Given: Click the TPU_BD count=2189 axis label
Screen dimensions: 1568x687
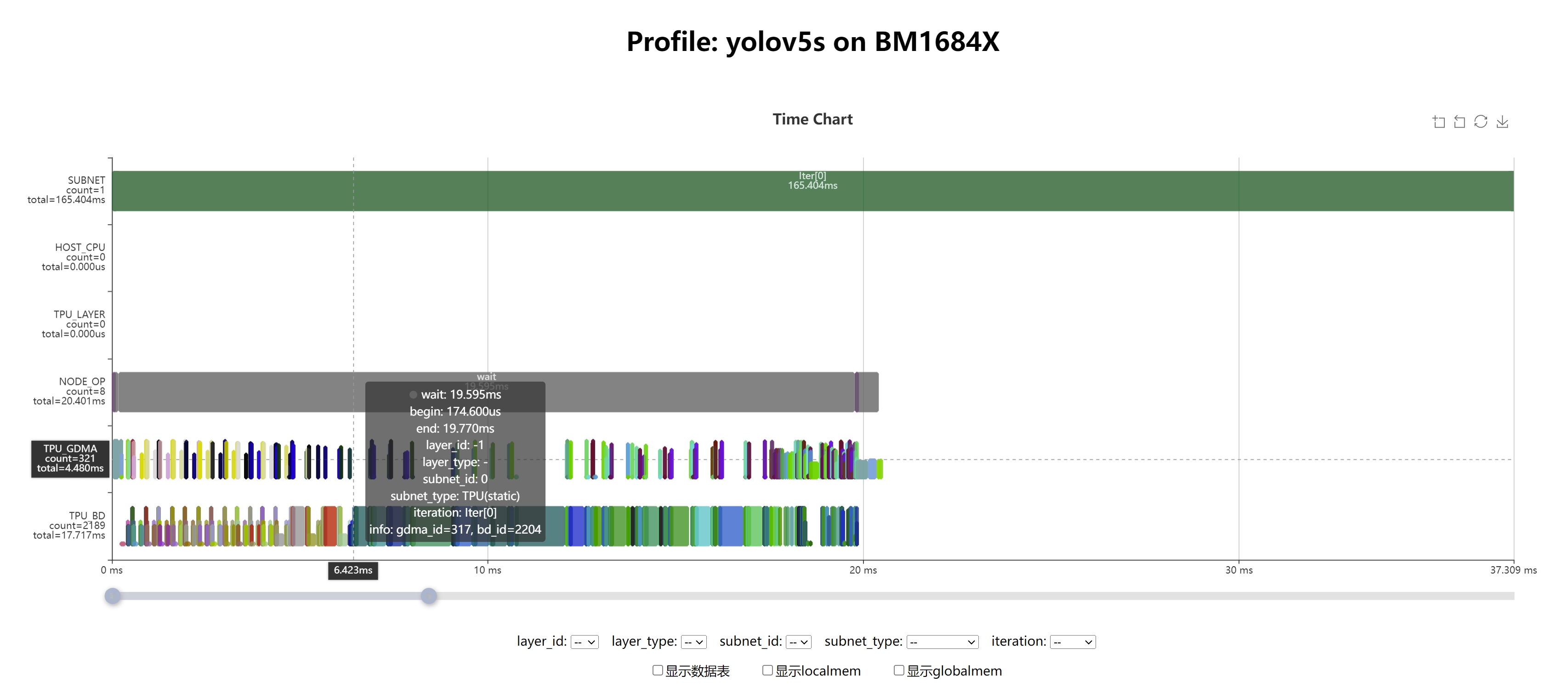Looking at the screenshot, I should [x=69, y=525].
